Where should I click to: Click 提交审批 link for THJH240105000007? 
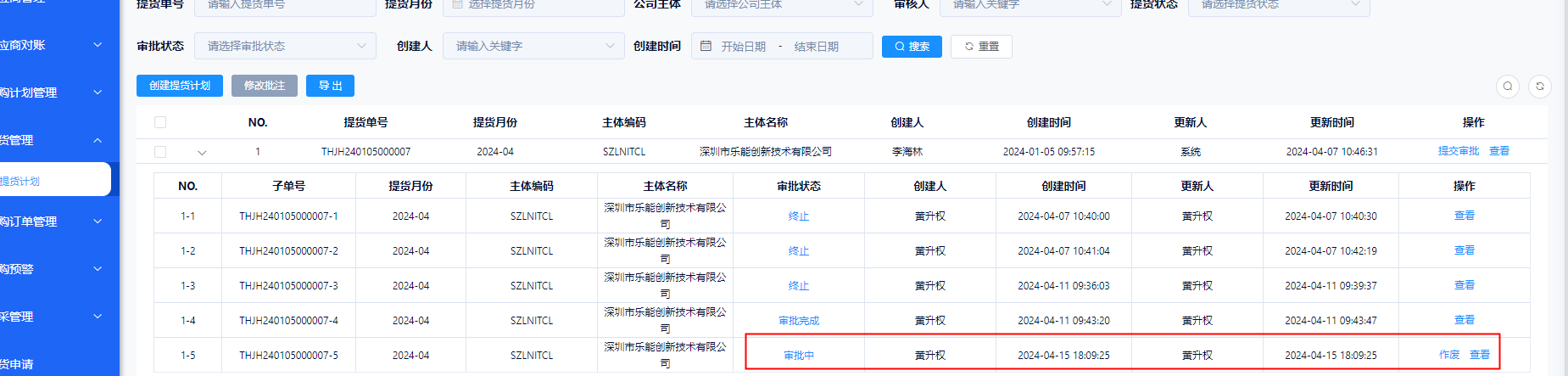click(x=1459, y=151)
